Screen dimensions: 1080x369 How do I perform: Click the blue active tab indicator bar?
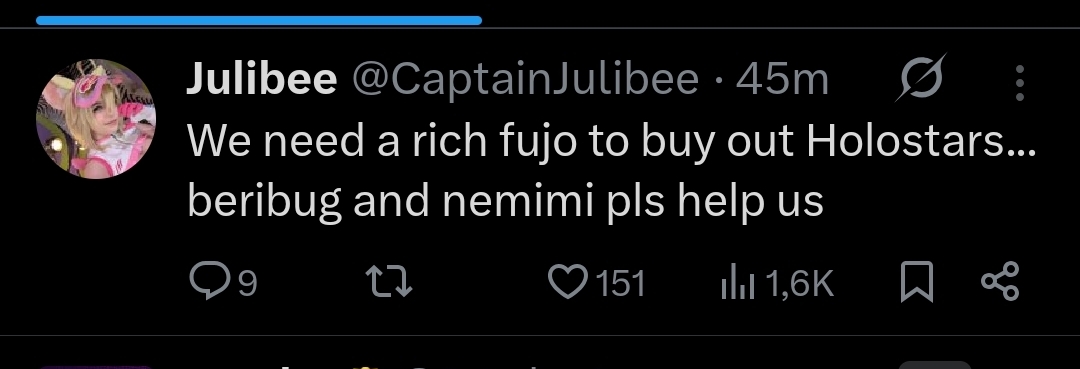(259, 20)
